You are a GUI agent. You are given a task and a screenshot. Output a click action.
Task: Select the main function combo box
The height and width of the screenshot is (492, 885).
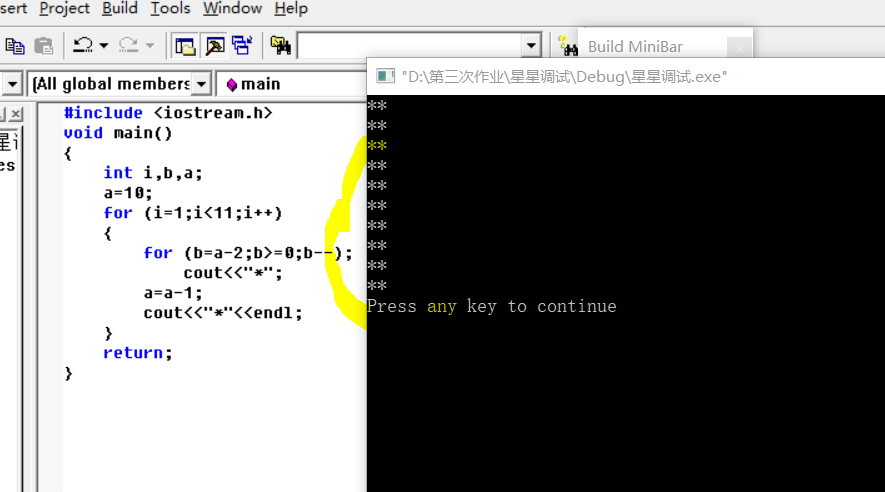[292, 85]
